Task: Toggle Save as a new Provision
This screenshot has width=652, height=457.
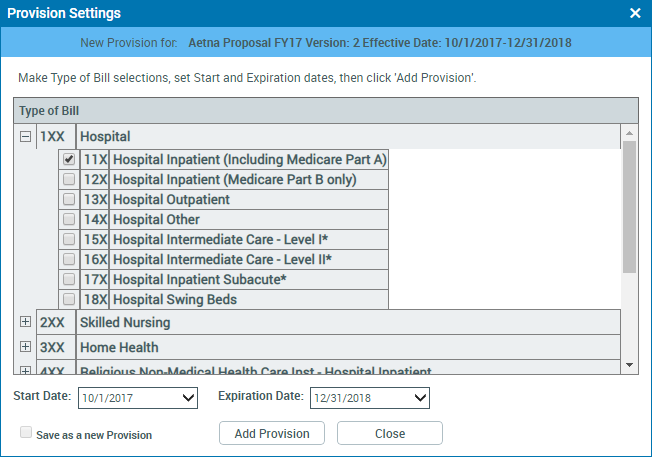Action: click(x=26, y=432)
